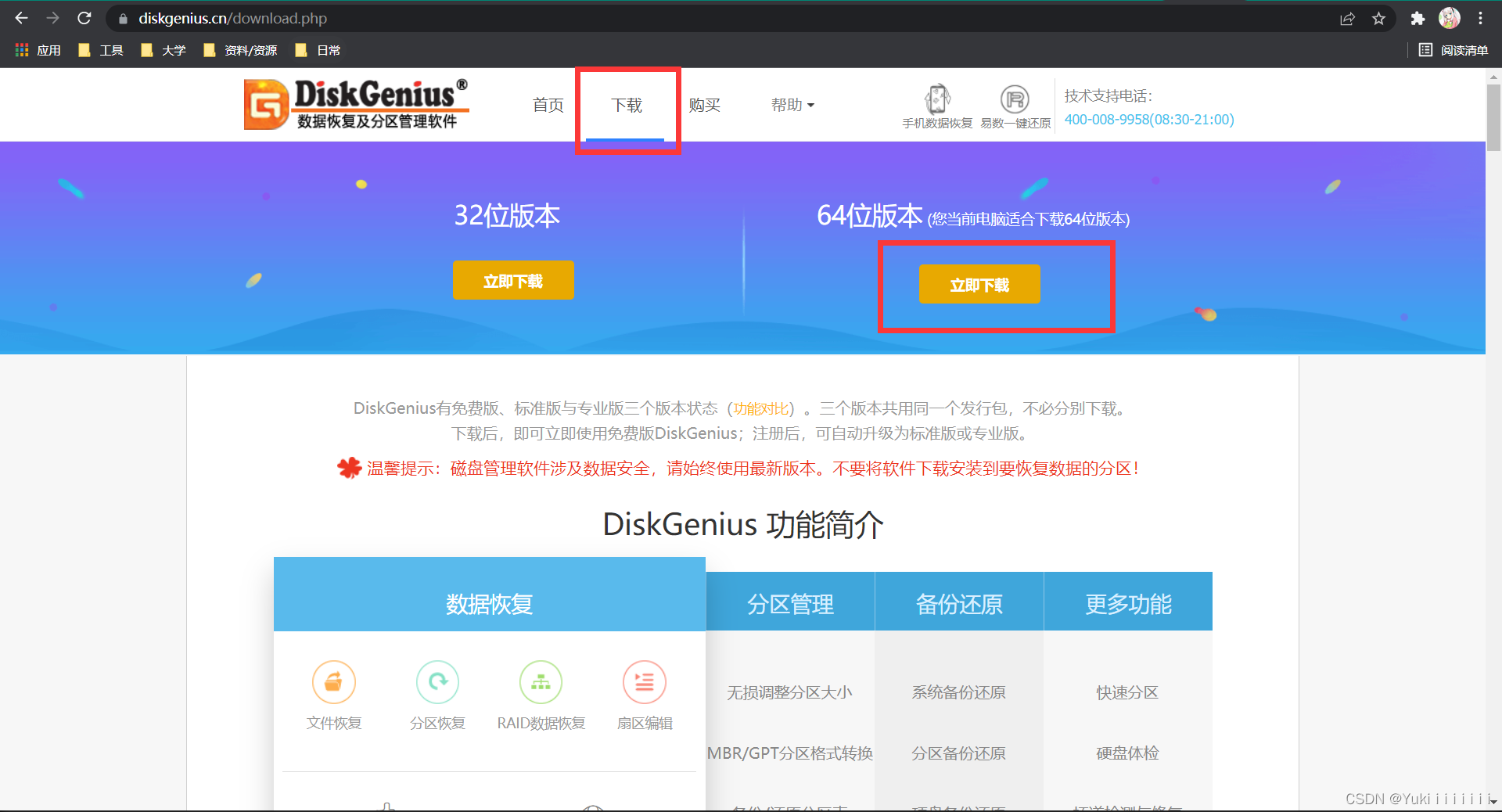Image resolution: width=1502 pixels, height=812 pixels.
Task: Click the scrollbar up arrow
Action: (x=1493, y=76)
